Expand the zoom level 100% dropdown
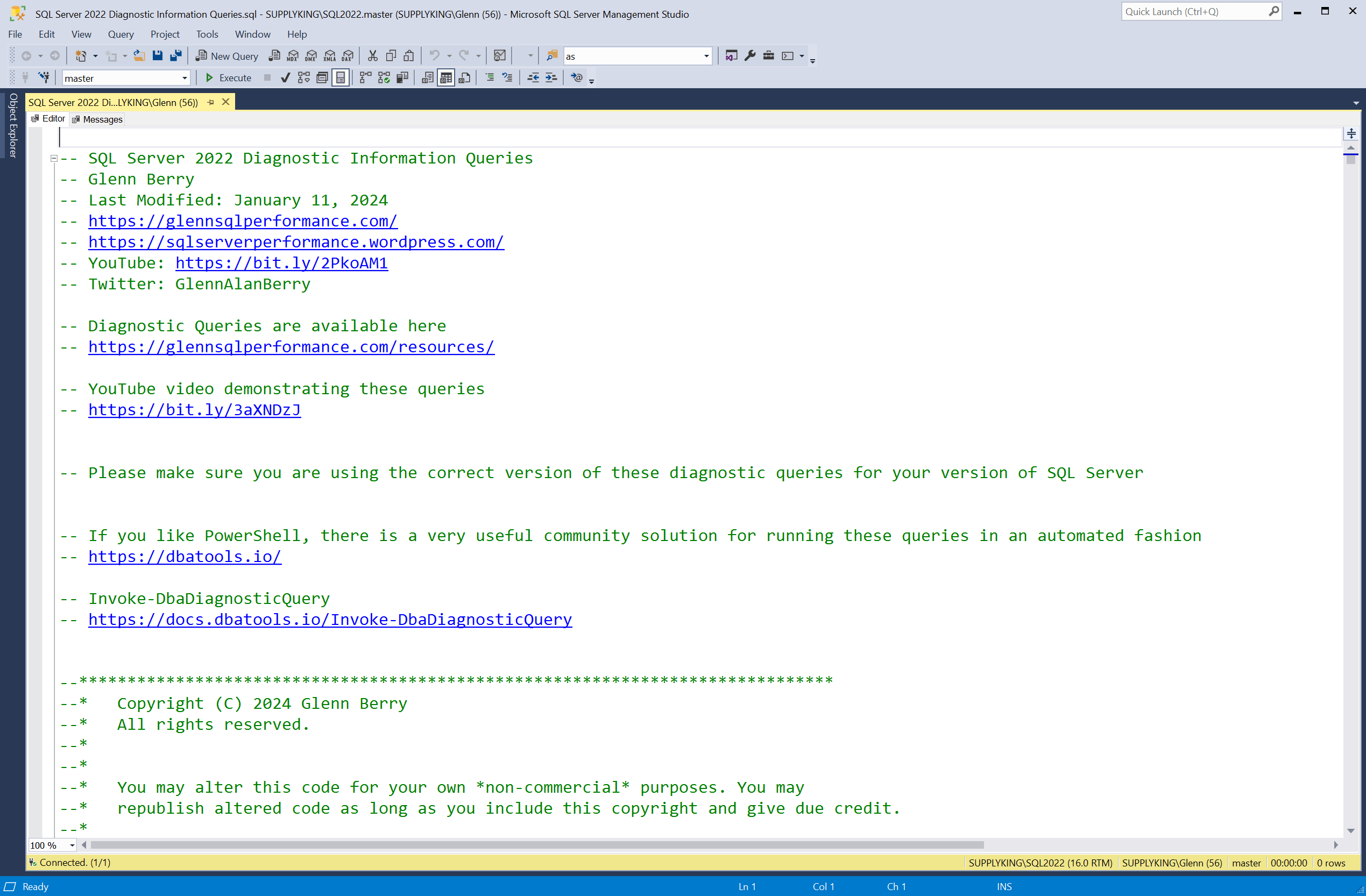Viewport: 1366px width, 896px height. pos(72,845)
